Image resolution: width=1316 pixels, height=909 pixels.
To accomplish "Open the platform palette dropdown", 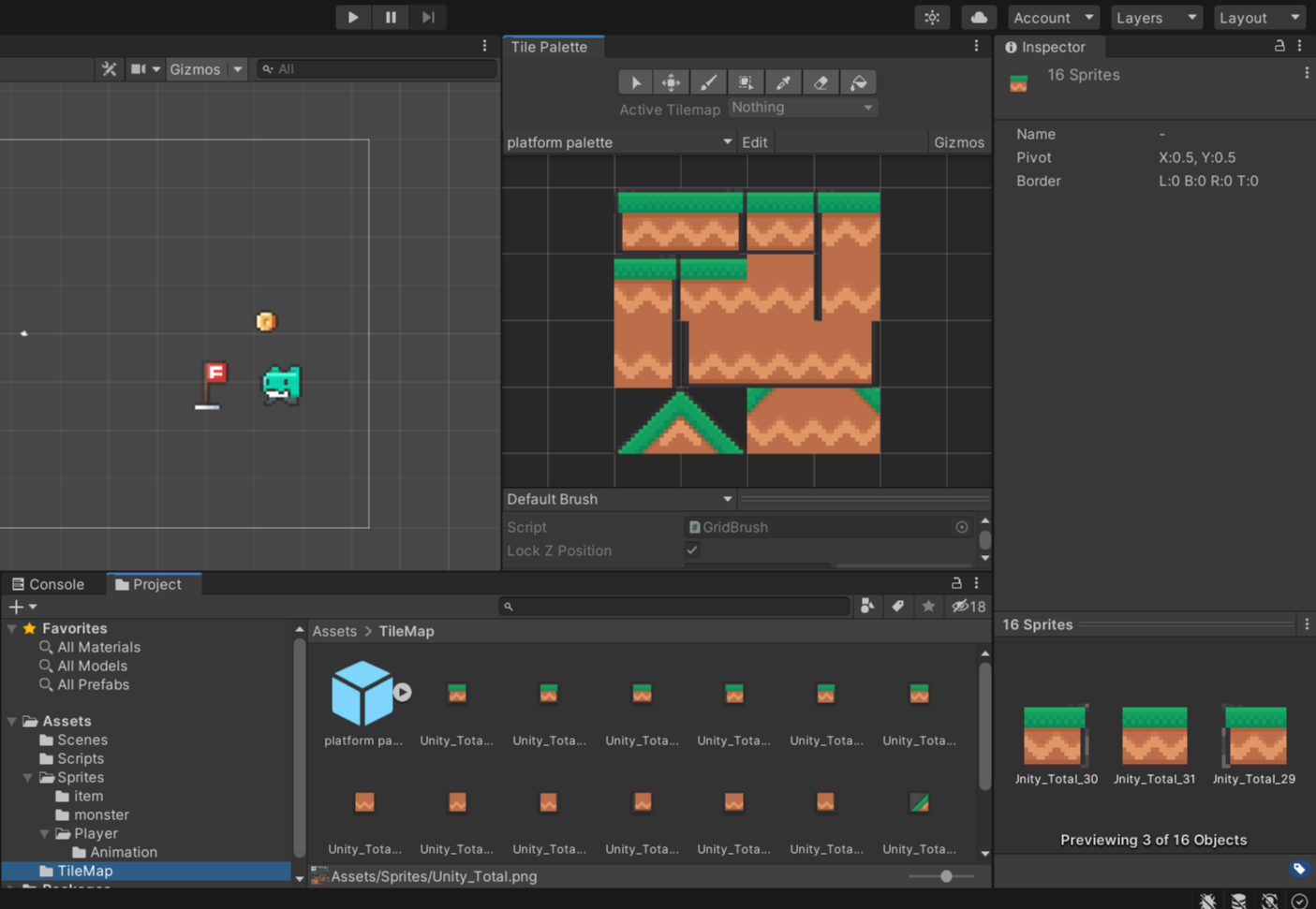I will (x=619, y=142).
